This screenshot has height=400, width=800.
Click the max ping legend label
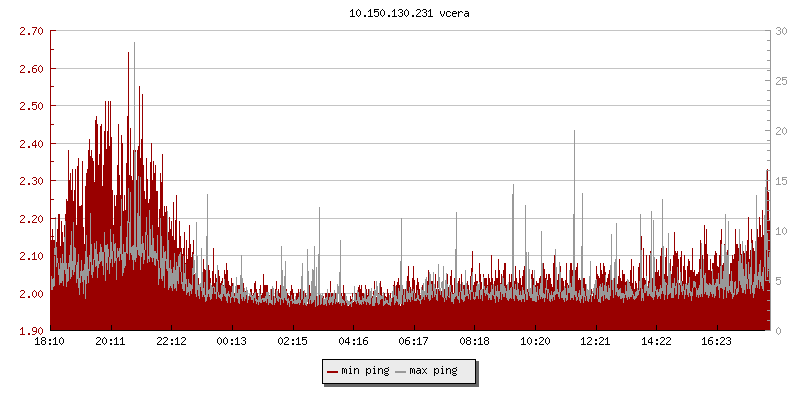pyautogui.click(x=433, y=372)
